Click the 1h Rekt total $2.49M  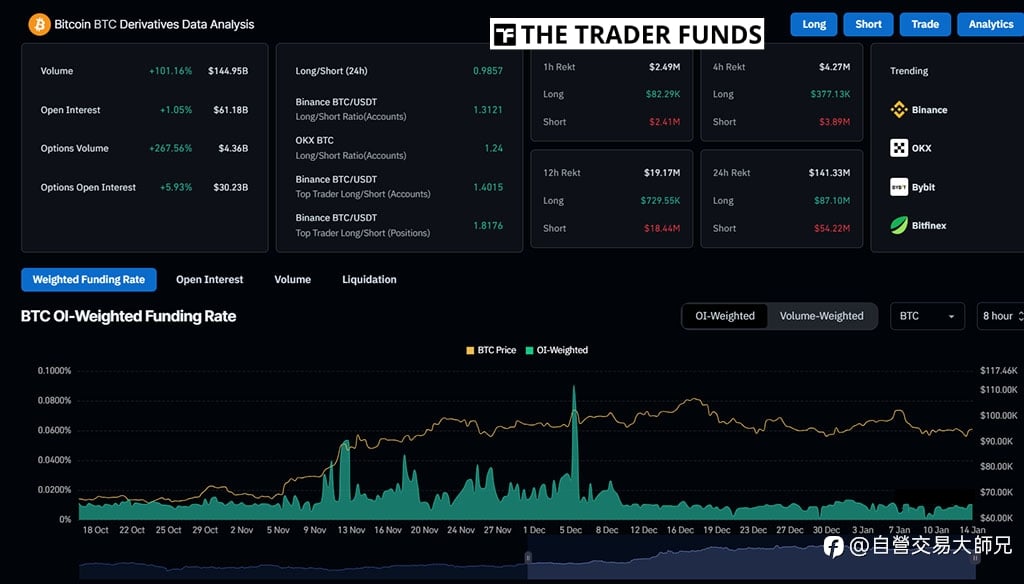tap(664, 67)
